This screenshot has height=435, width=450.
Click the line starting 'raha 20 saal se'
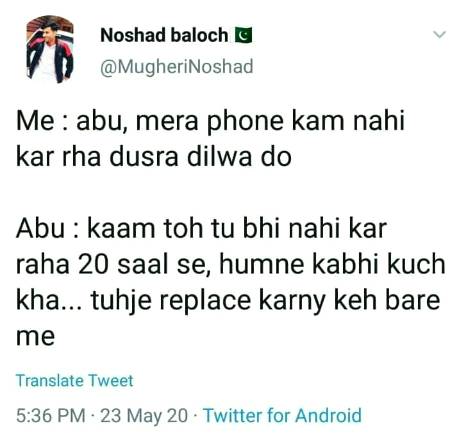click(x=231, y=264)
